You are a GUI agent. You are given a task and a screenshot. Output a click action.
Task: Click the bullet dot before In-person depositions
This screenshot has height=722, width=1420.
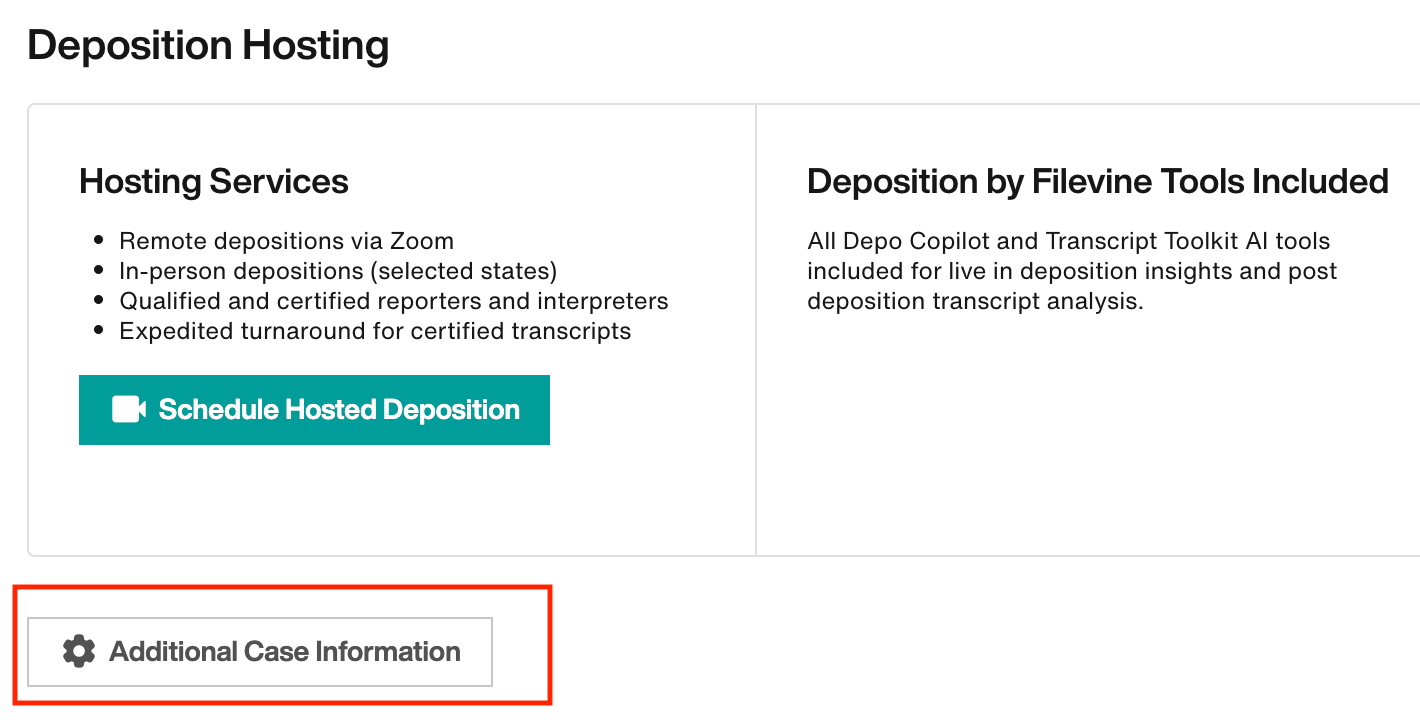click(98, 271)
